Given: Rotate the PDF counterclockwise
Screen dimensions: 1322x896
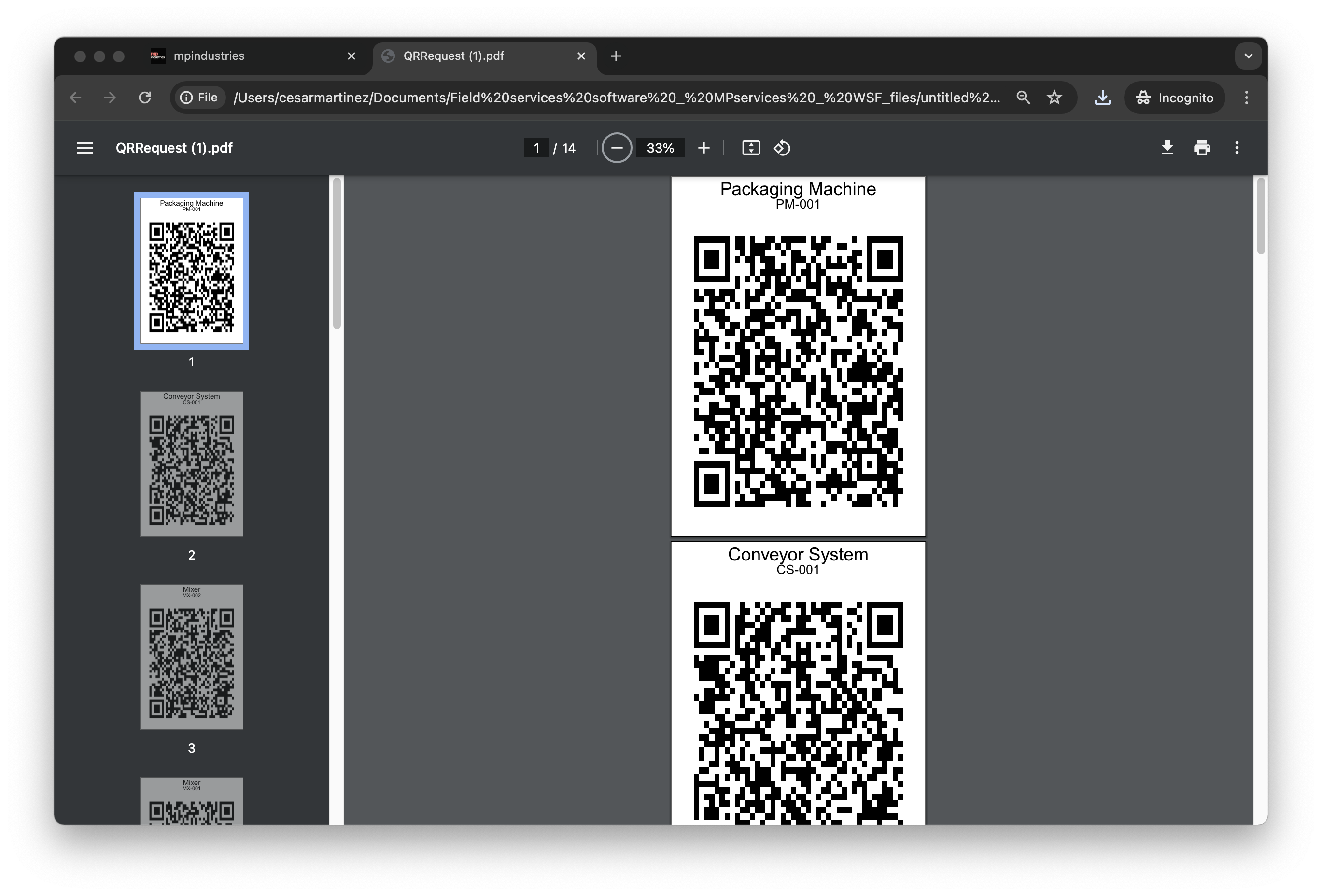Looking at the screenshot, I should click(782, 148).
